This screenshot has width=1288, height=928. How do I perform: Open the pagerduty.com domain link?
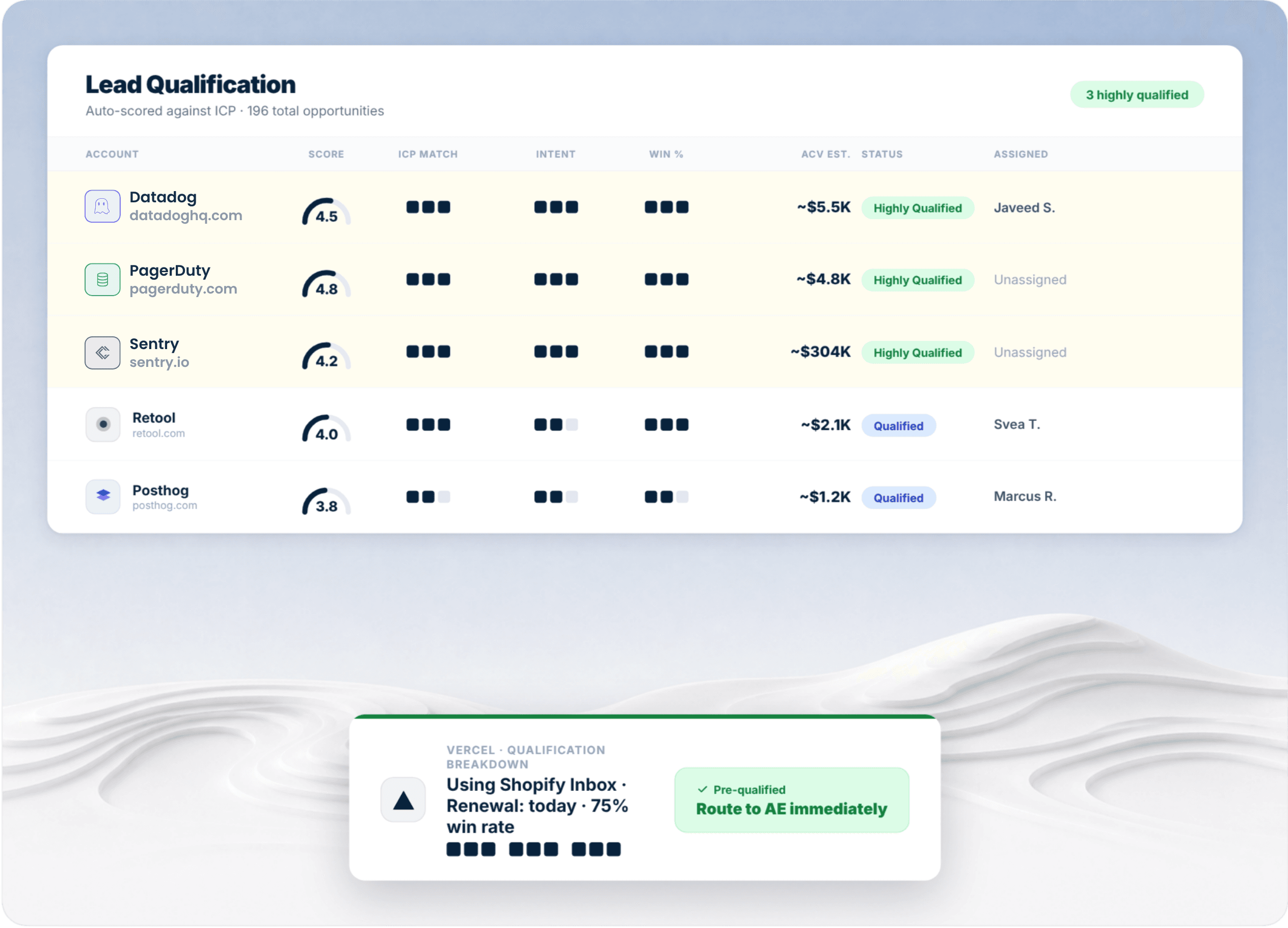click(183, 289)
